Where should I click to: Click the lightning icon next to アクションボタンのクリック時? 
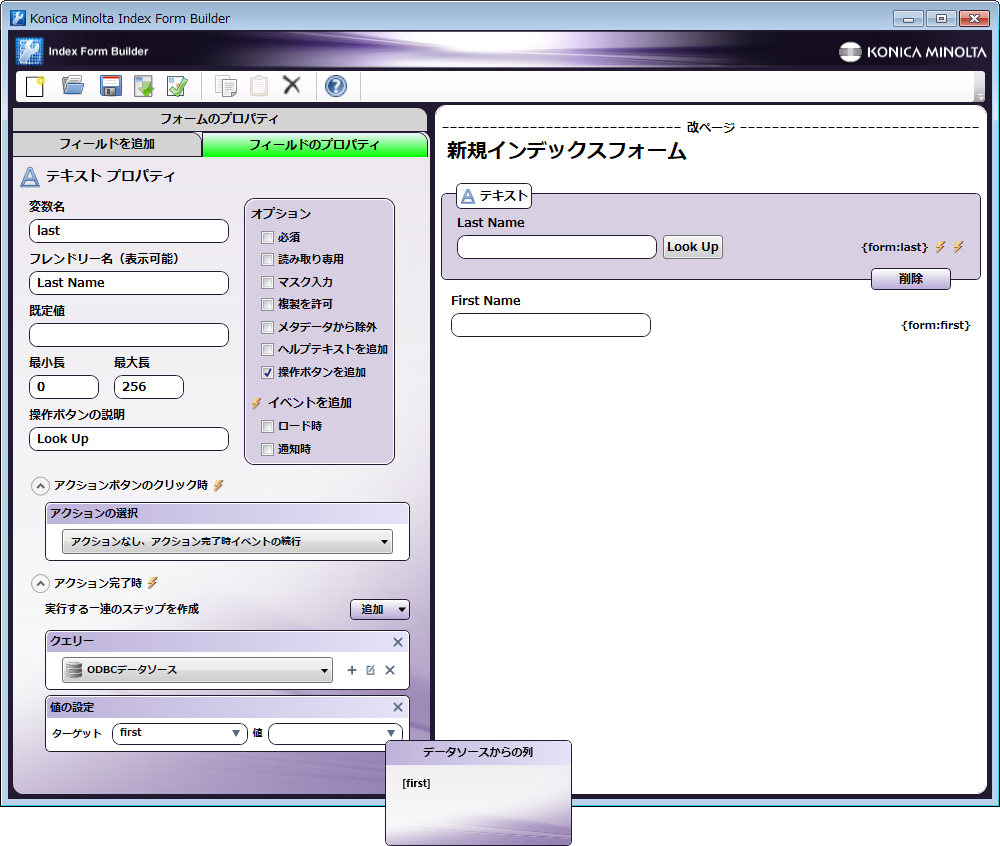pos(219,485)
